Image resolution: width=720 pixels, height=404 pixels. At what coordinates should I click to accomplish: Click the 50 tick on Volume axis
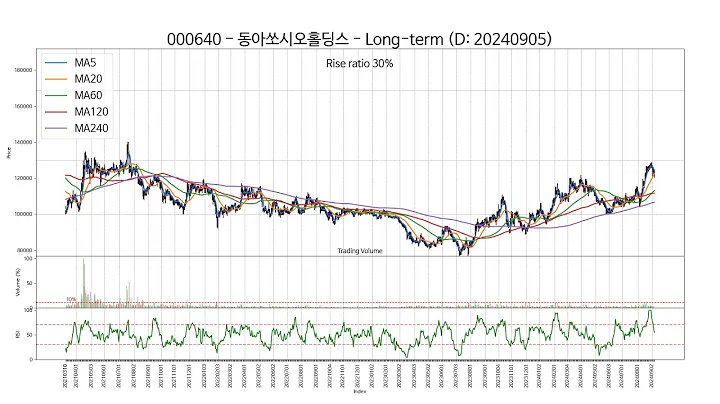click(x=29, y=283)
